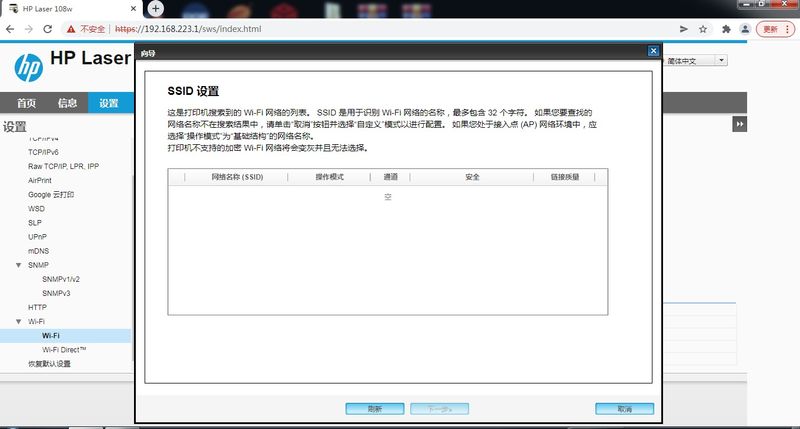
Task: Switch to the 首页 tab
Action: coord(26,103)
